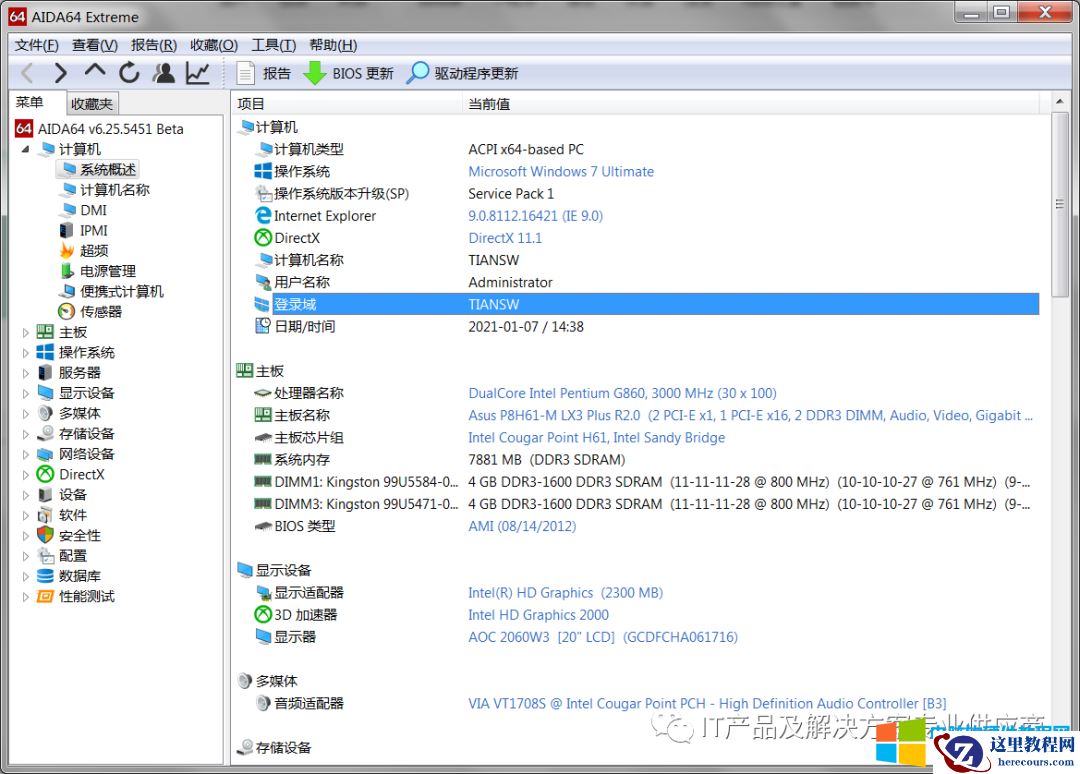This screenshot has width=1080, height=774.
Task: Expand the 网络设备 tree node
Action: click(25, 454)
